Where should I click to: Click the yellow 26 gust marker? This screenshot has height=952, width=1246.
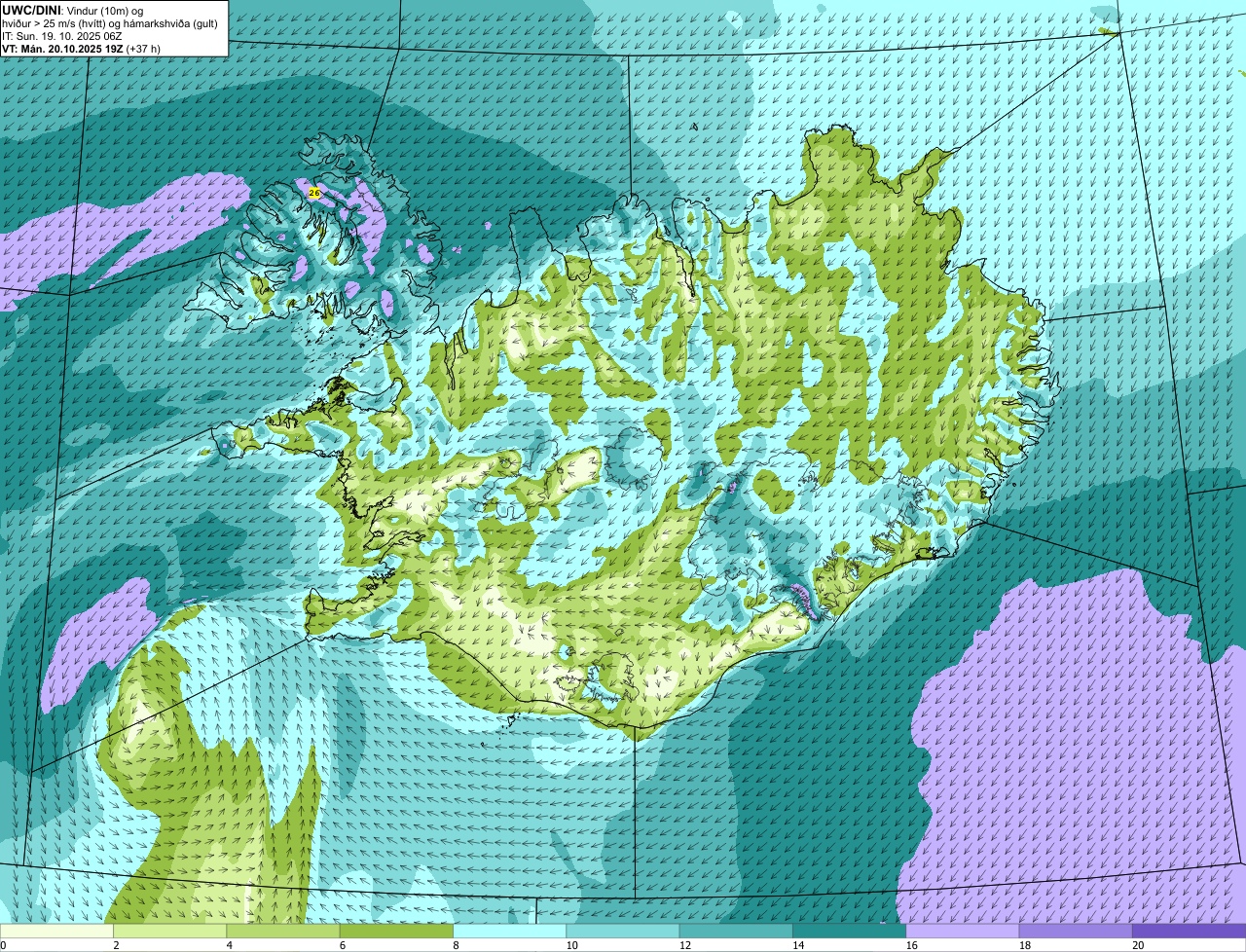313,193
